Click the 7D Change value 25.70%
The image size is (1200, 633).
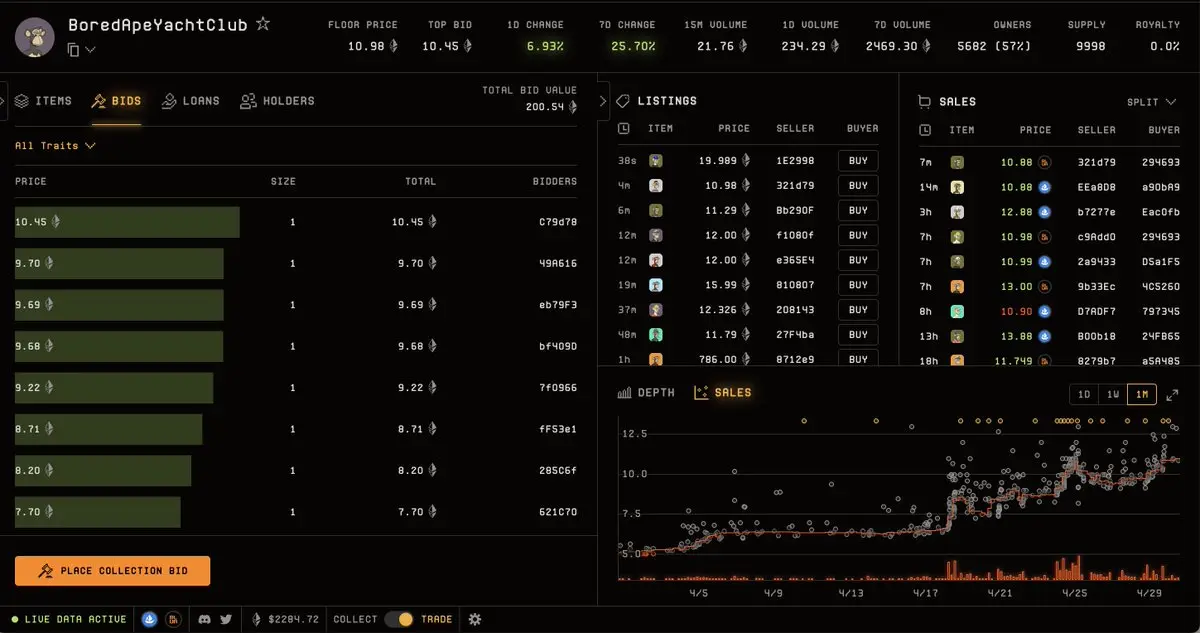(x=633, y=46)
